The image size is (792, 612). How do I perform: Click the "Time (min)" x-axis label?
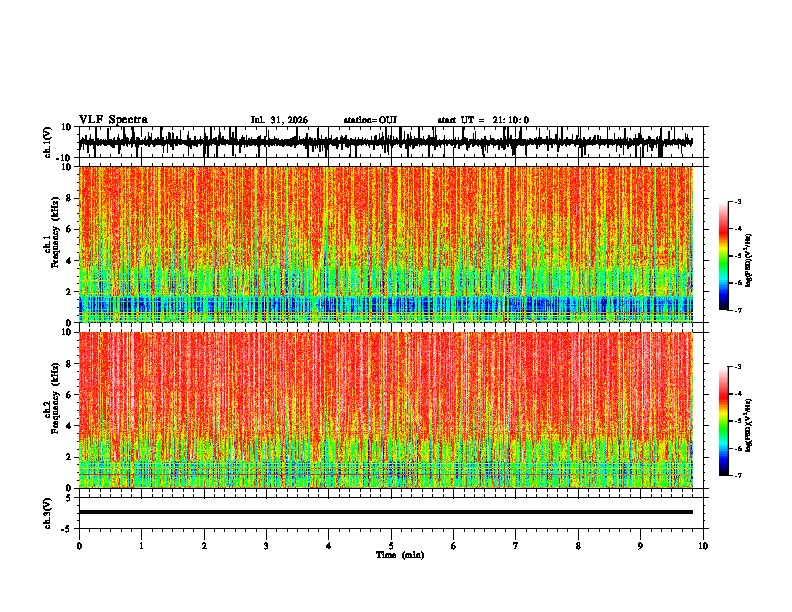tap(400, 555)
